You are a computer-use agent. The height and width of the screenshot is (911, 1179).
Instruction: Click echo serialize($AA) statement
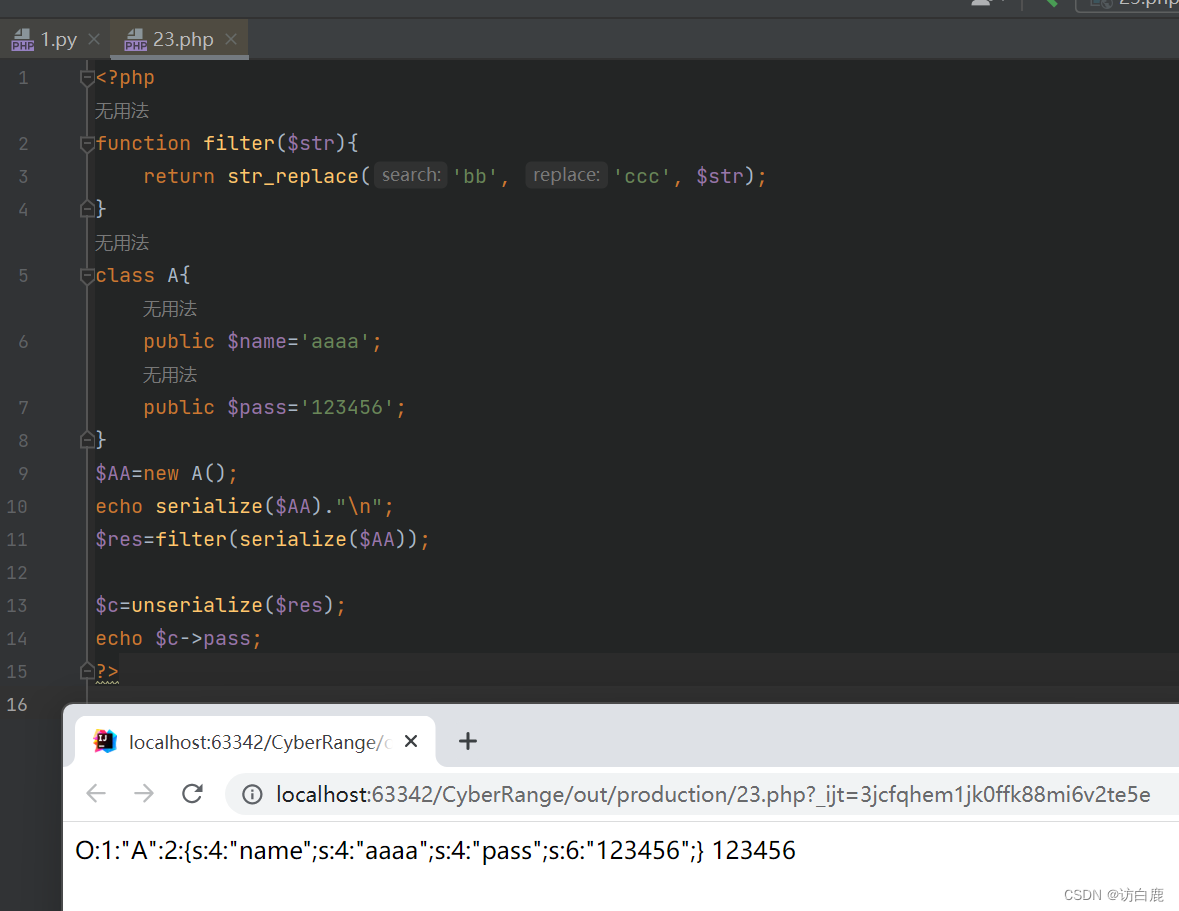244,507
